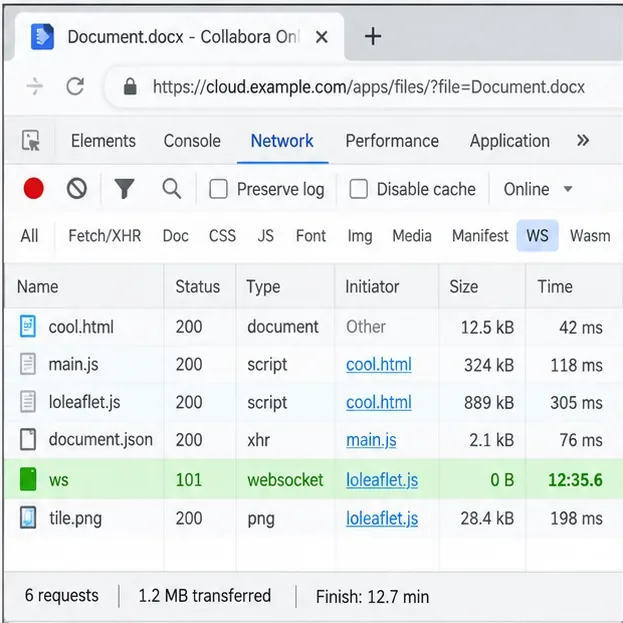
Task: Select the loleaflet.js request name
Action: click(x=84, y=402)
